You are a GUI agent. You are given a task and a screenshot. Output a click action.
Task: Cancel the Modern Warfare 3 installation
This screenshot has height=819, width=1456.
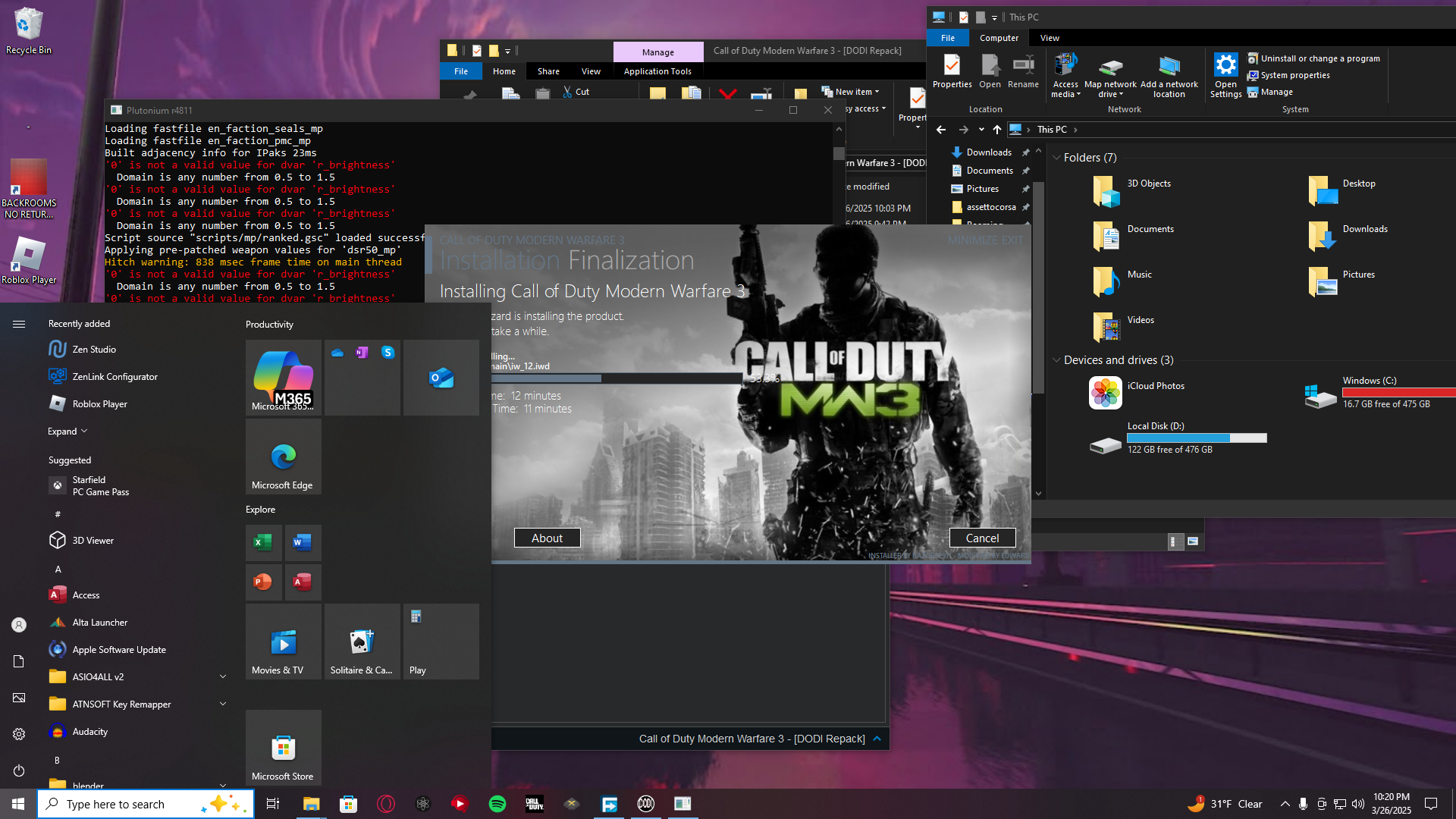(982, 538)
